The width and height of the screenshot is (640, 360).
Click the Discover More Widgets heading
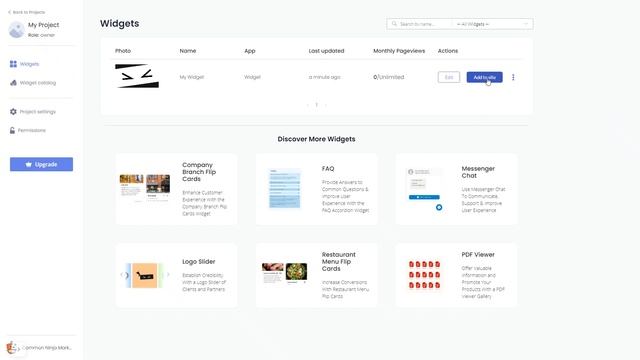click(x=316, y=139)
